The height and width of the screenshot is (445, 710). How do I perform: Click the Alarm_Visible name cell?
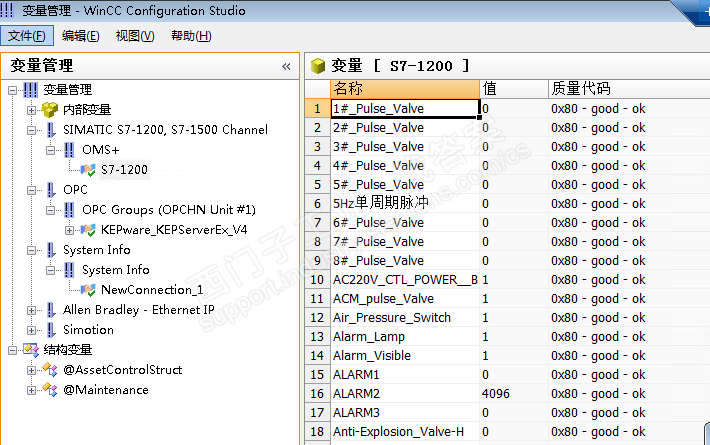(405, 356)
